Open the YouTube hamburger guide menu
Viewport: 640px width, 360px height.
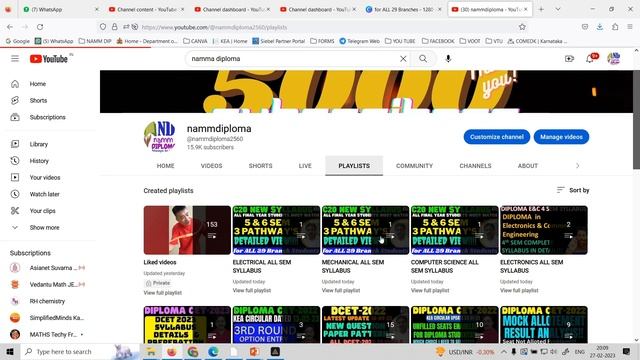(x=15, y=59)
